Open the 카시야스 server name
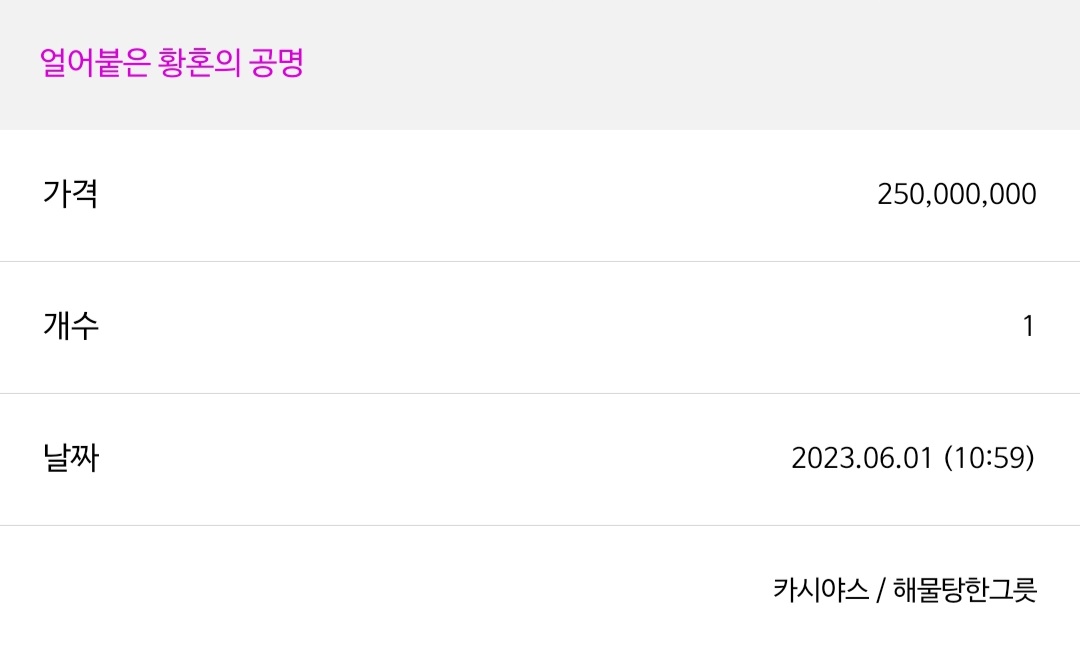This screenshot has height=671, width=1080. [x=821, y=590]
